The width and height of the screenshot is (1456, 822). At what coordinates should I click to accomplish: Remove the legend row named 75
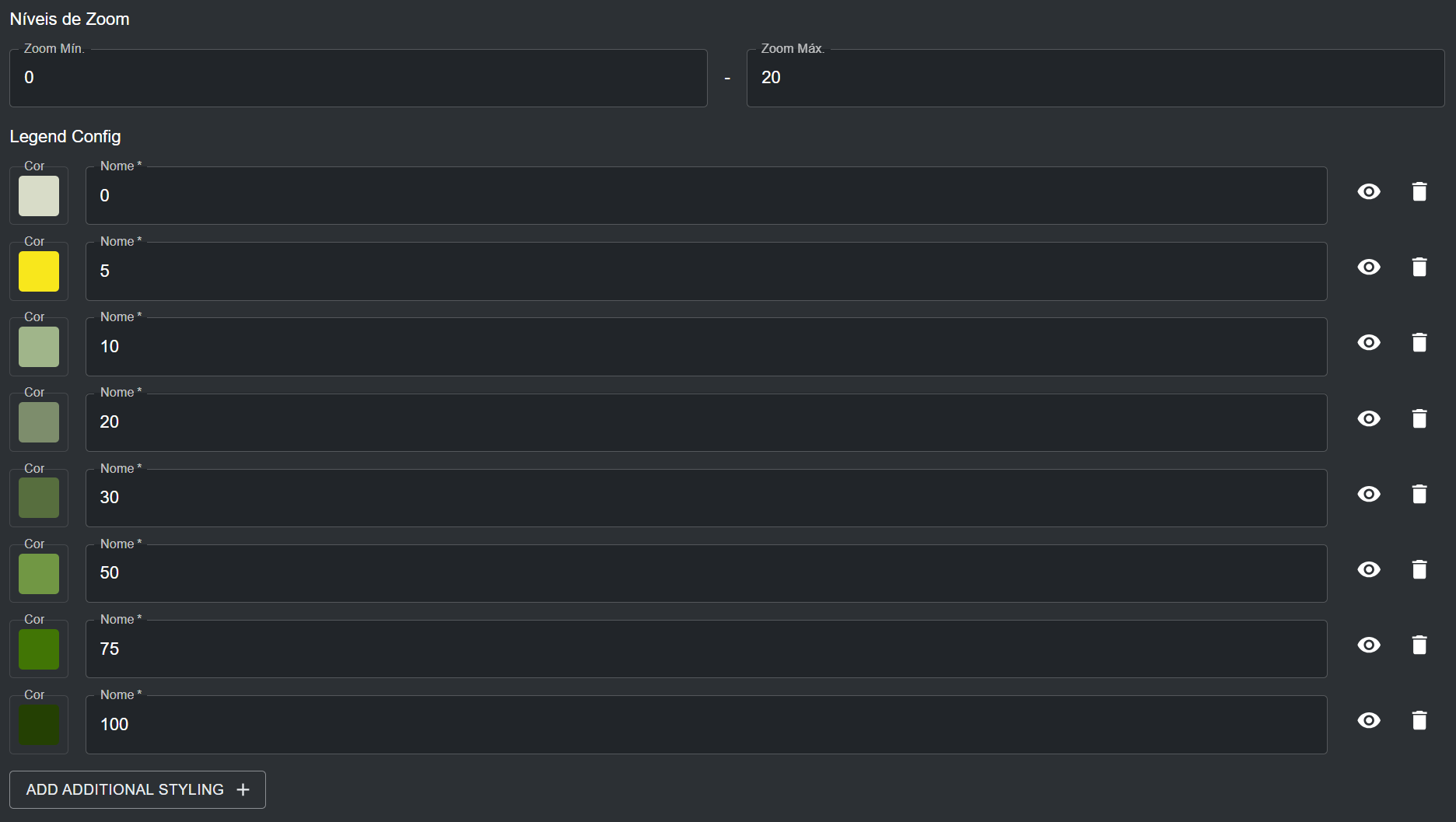point(1419,645)
